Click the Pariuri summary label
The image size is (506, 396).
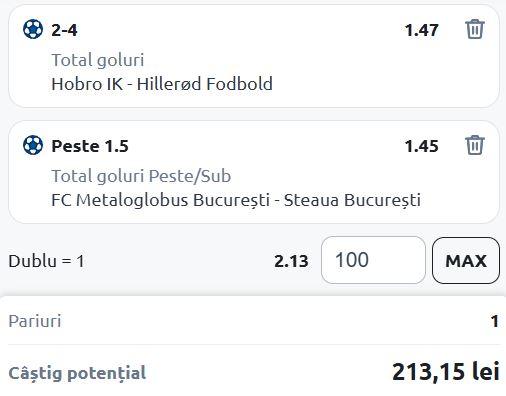(35, 321)
